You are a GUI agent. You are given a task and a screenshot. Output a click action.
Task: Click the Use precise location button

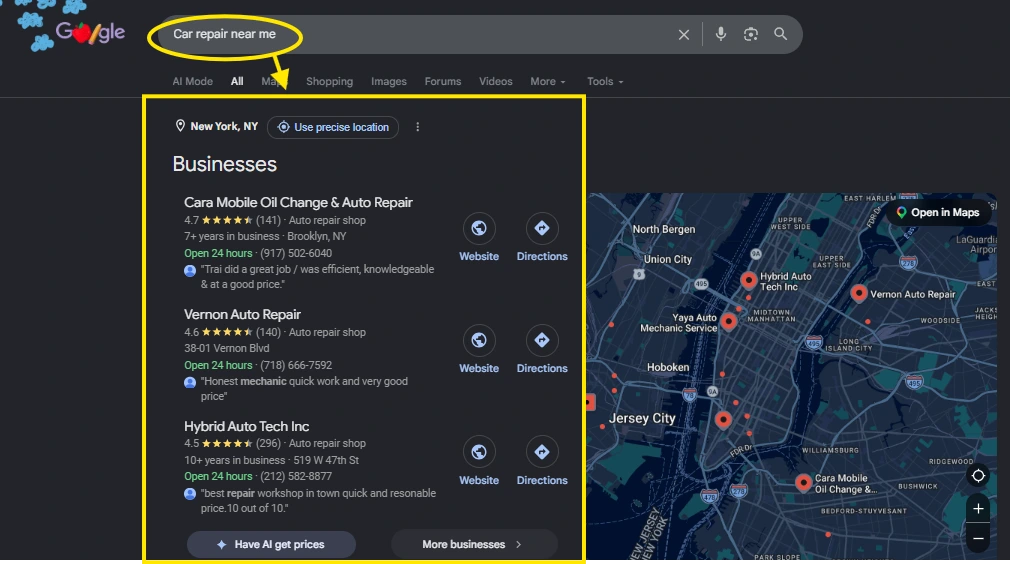click(333, 127)
